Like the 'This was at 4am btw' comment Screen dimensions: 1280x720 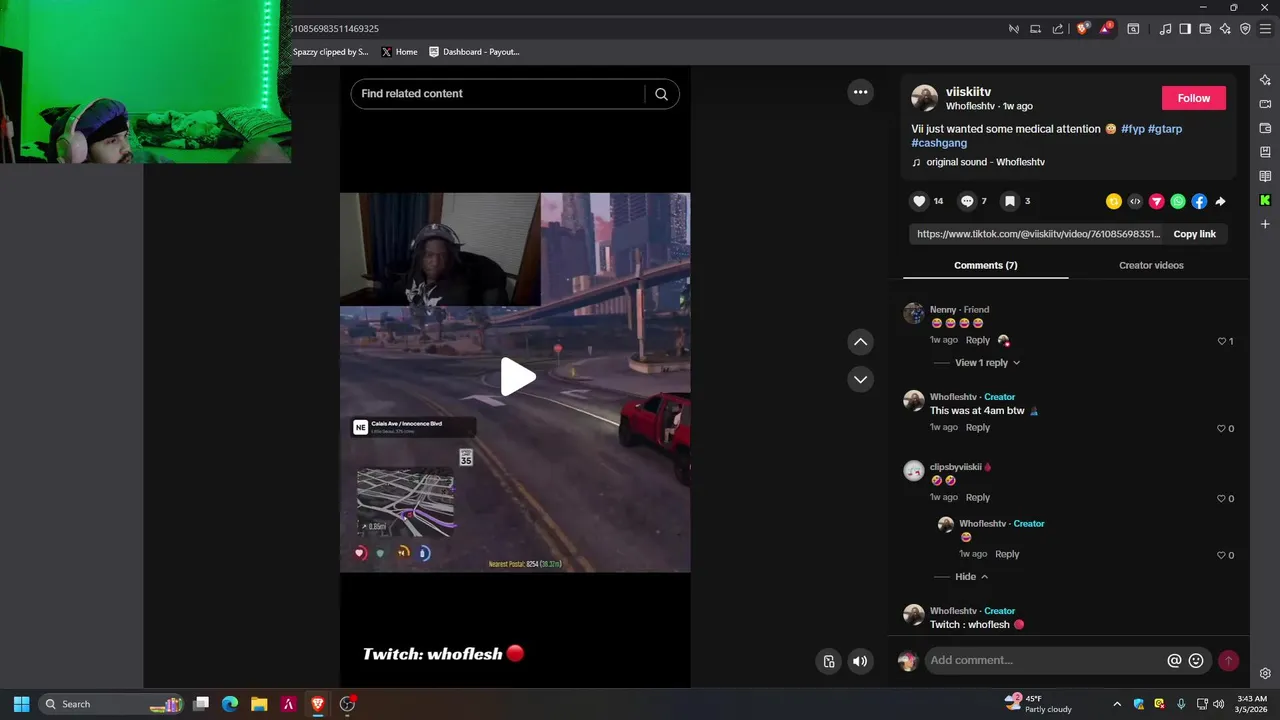coord(1221,428)
